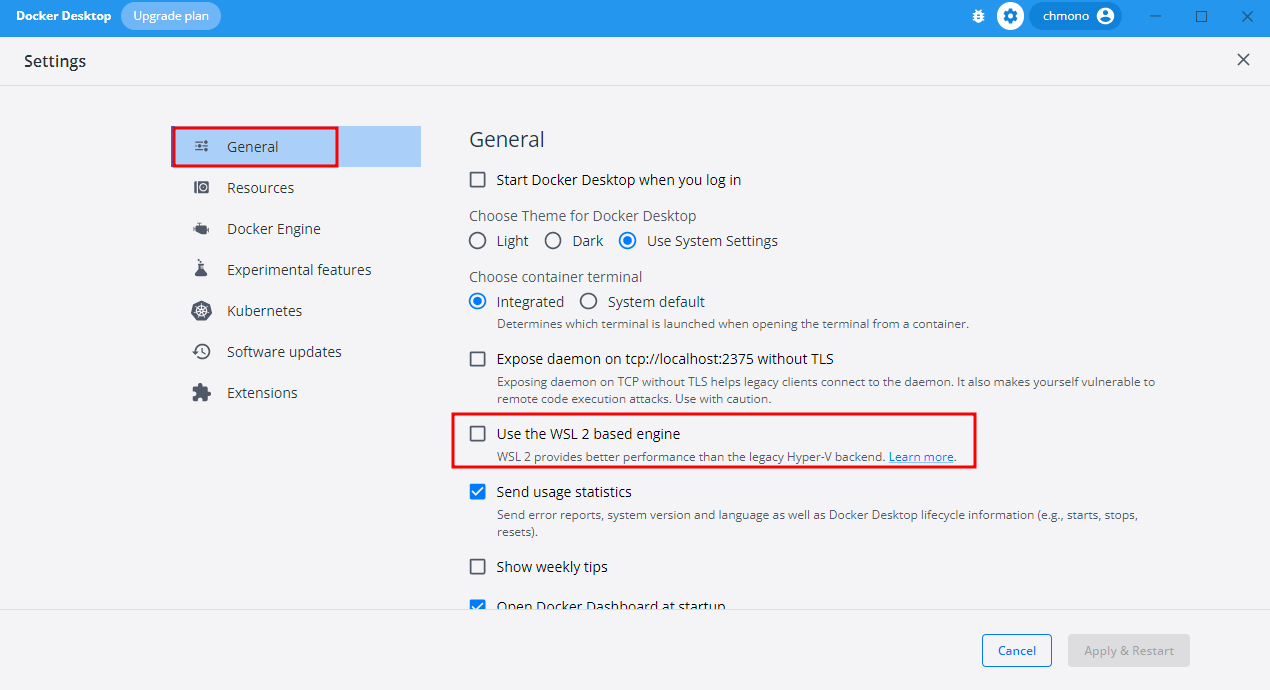Click the Learn more link about WSL 2
This screenshot has height=690, width=1270.
point(921,457)
